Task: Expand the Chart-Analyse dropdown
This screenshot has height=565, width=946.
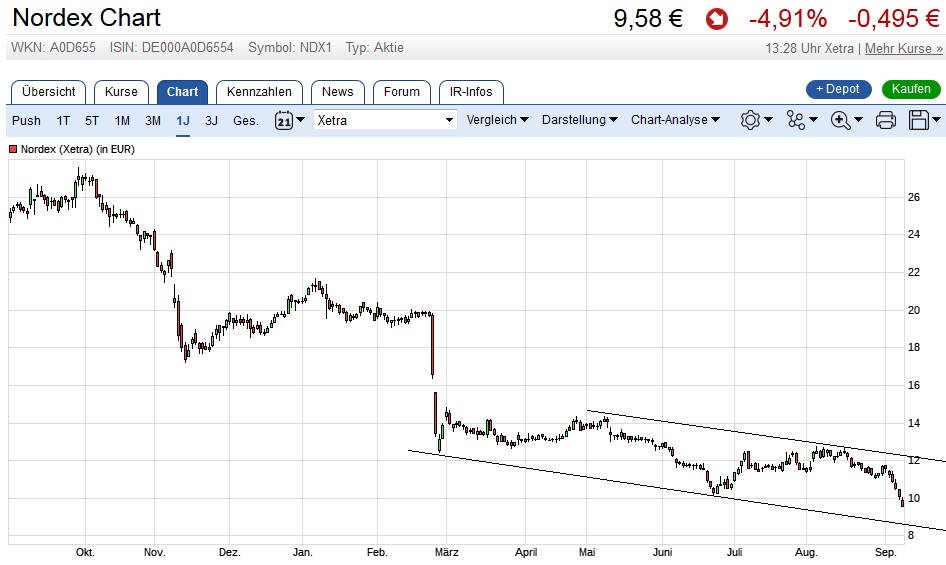Action: pyautogui.click(x=676, y=120)
